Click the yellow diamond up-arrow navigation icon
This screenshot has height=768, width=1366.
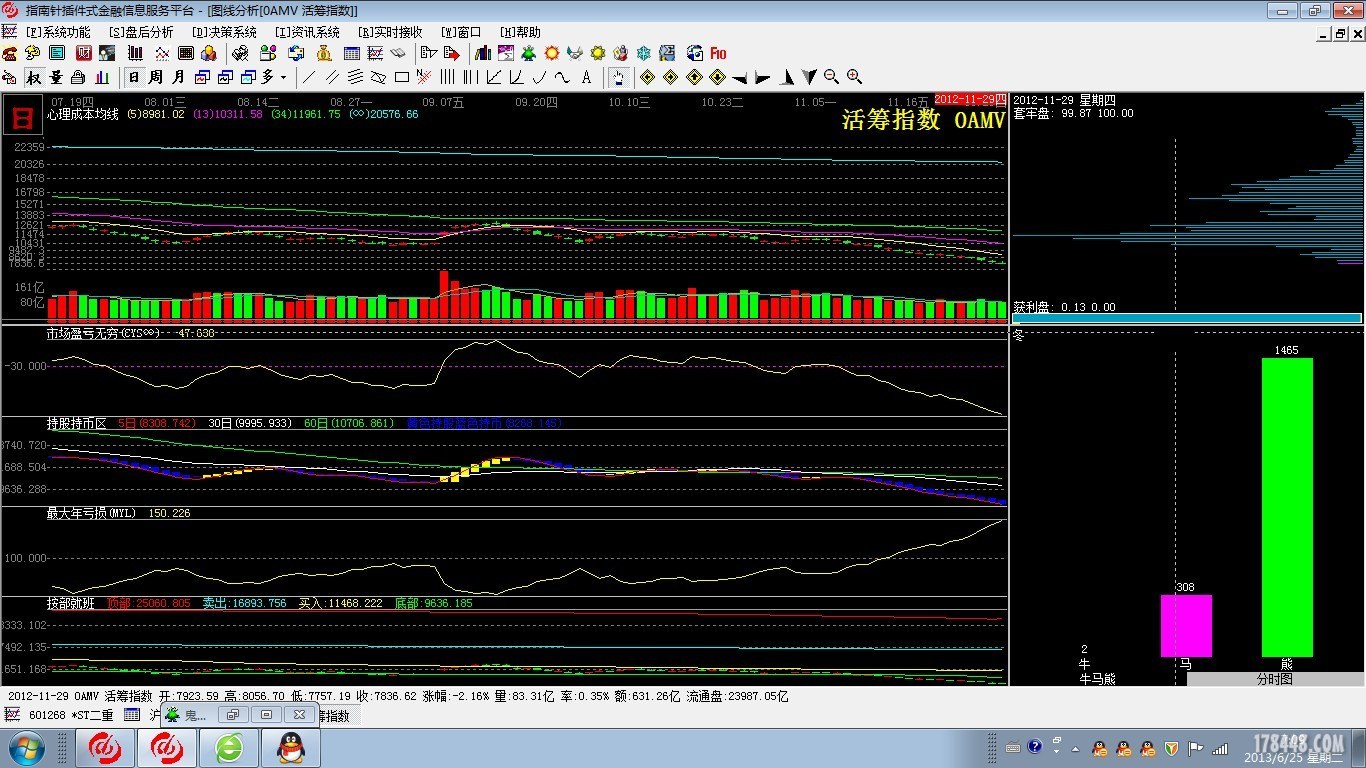(x=694, y=77)
